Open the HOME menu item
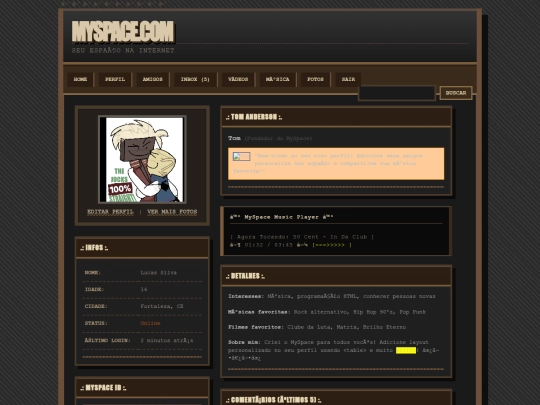The image size is (540, 405). click(x=80, y=80)
